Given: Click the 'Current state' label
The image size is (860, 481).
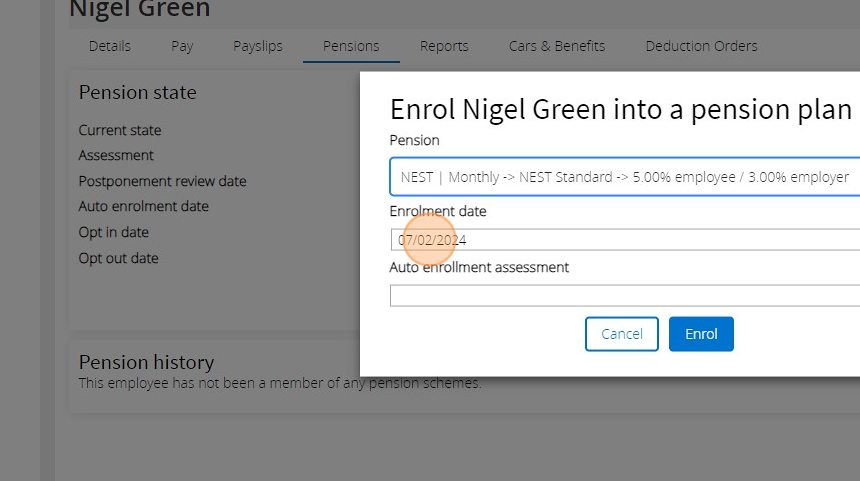Looking at the screenshot, I should tap(120, 130).
